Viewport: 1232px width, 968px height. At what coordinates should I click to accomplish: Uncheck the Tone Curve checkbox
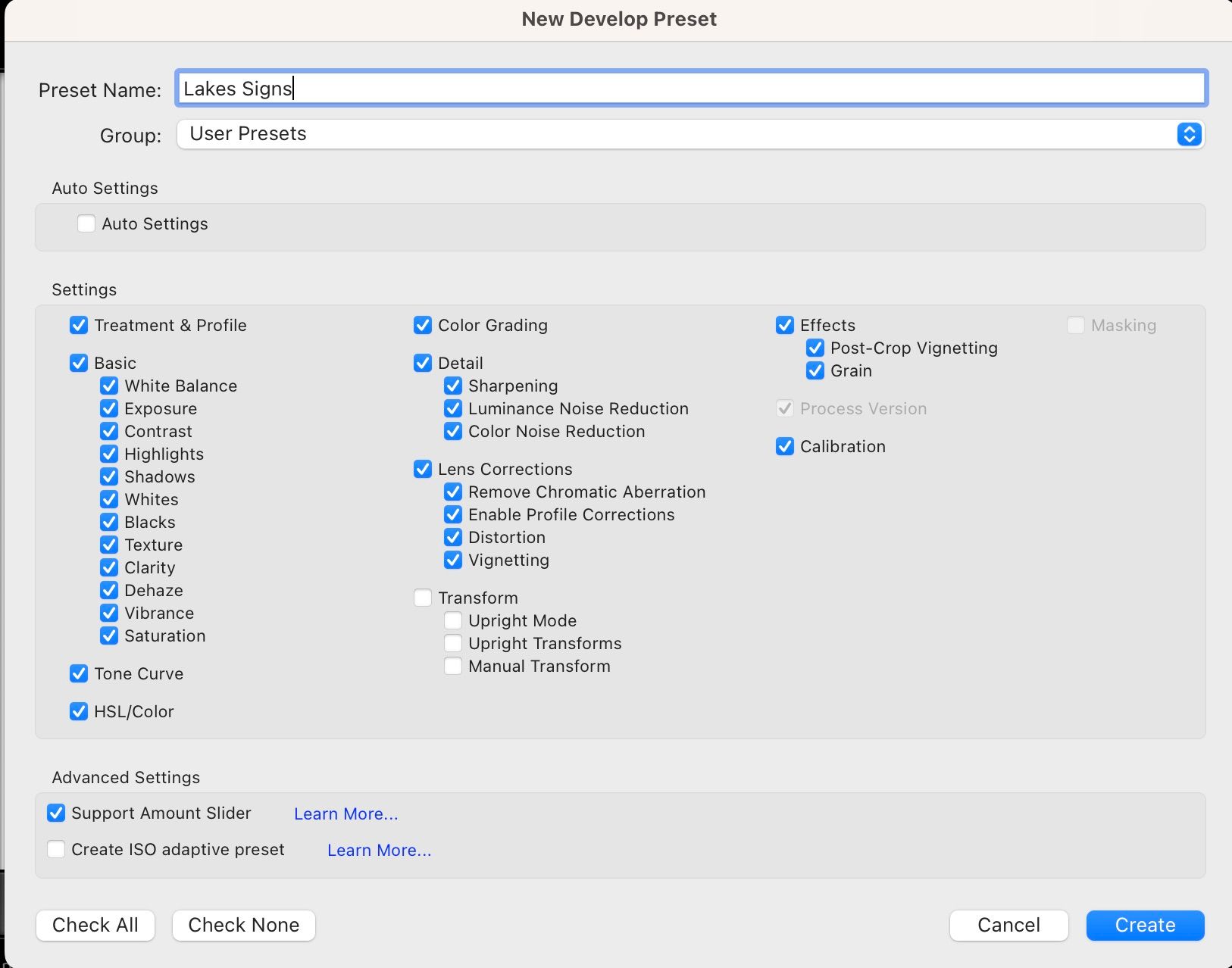pos(79,674)
